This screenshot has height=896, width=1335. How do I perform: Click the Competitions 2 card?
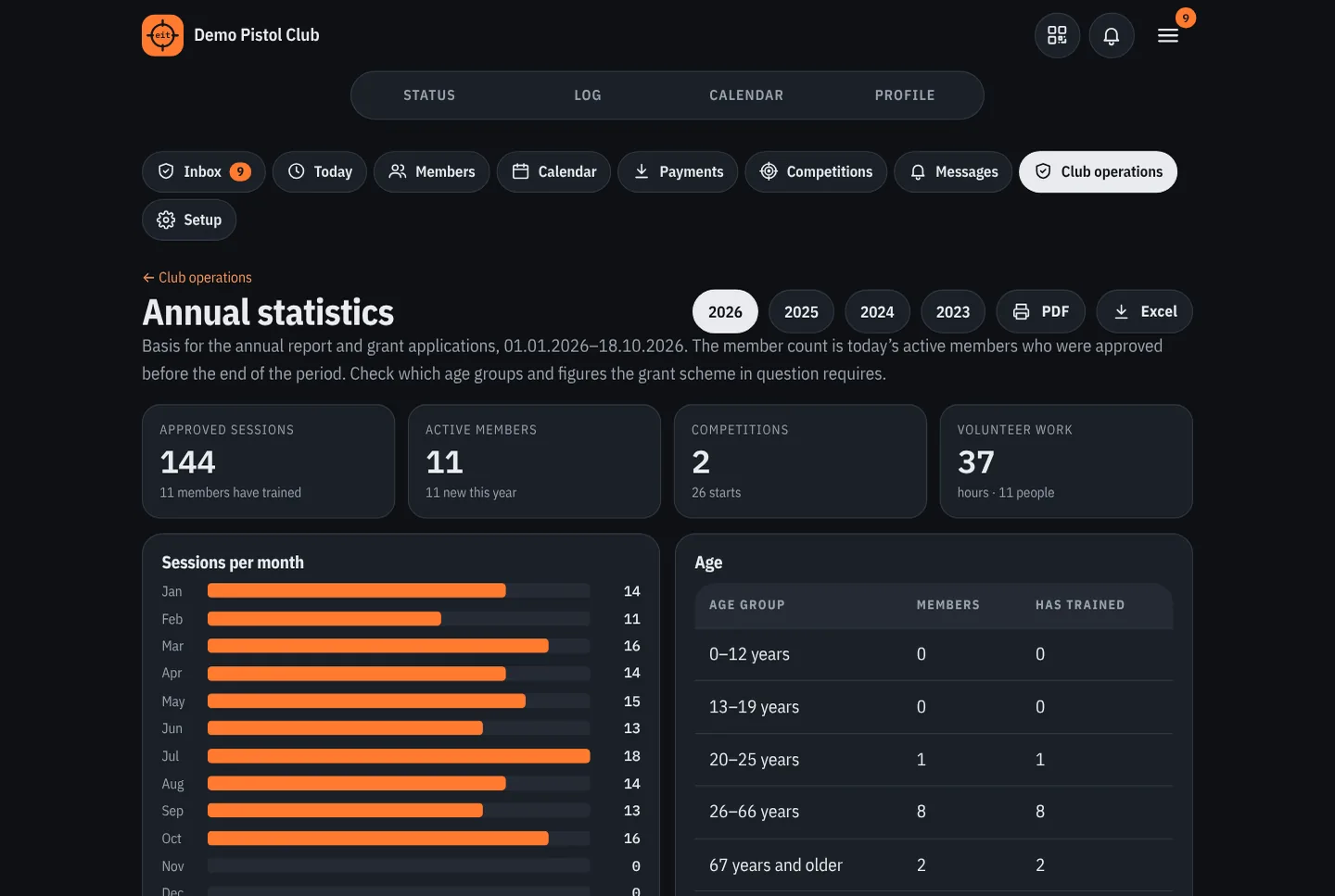pos(800,461)
